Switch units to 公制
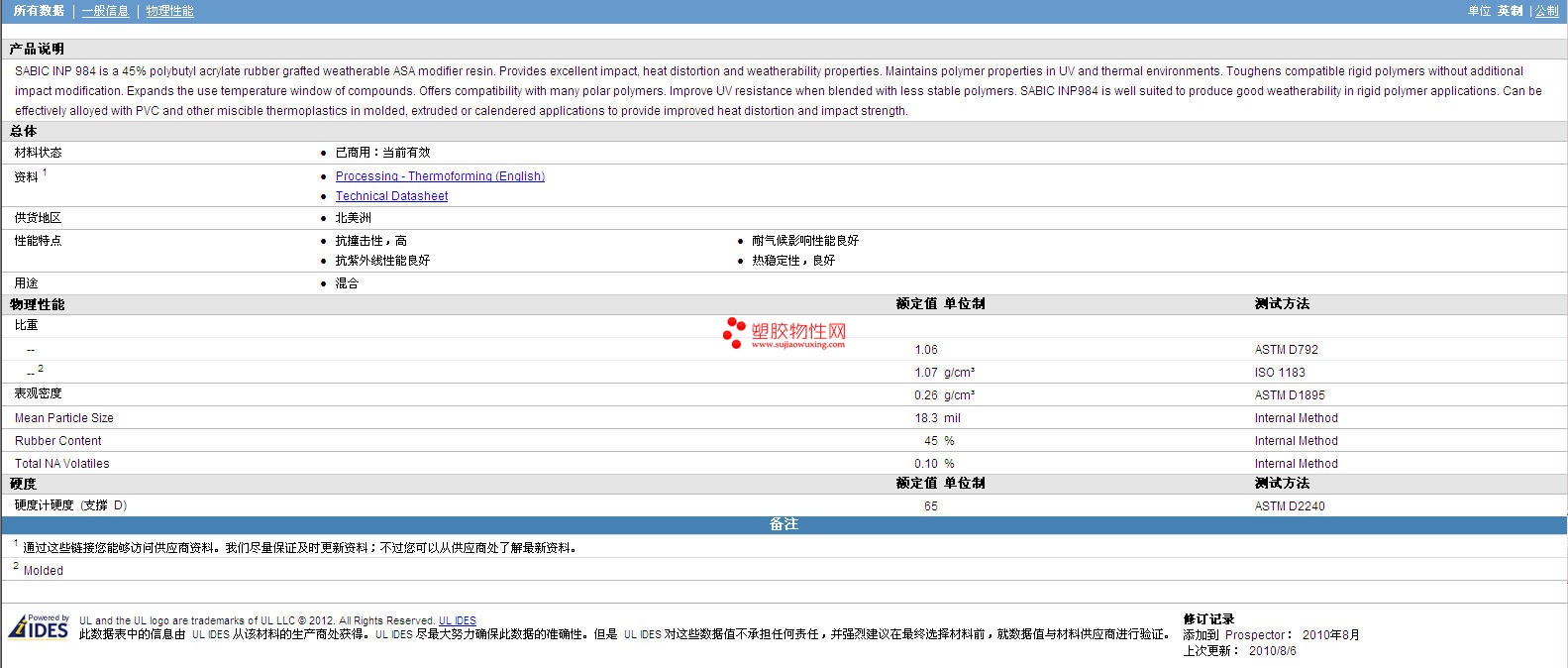 pyautogui.click(x=1546, y=11)
